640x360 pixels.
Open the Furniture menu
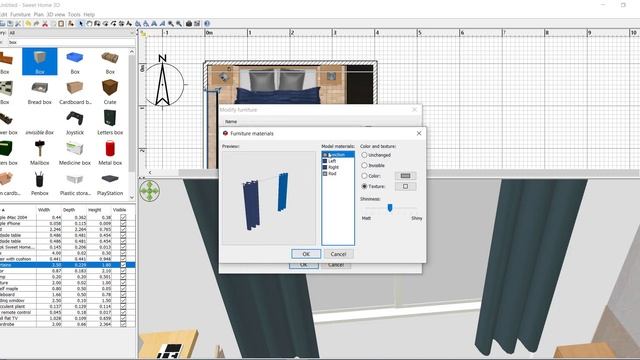point(20,14)
